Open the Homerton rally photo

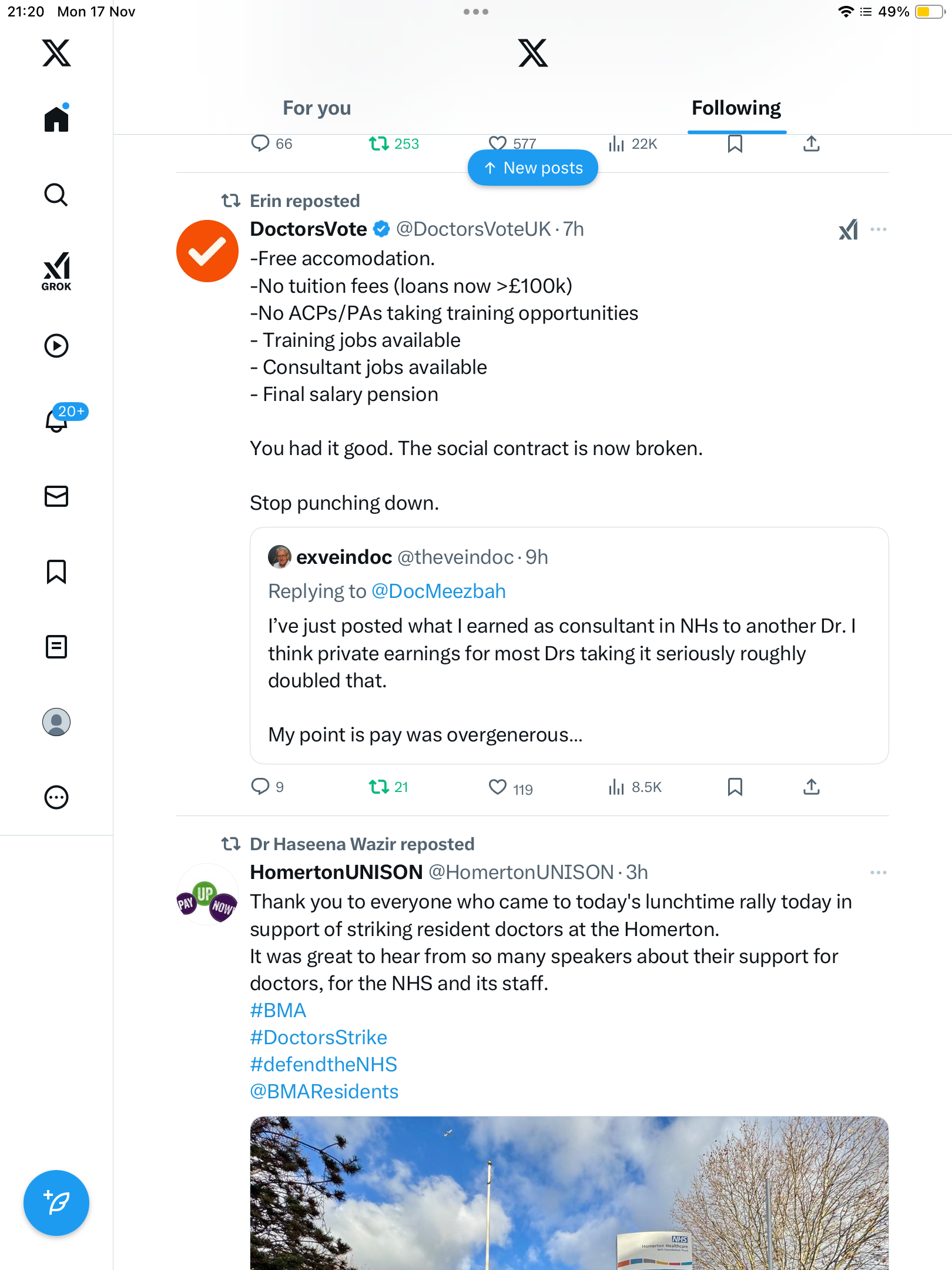coord(569,1194)
